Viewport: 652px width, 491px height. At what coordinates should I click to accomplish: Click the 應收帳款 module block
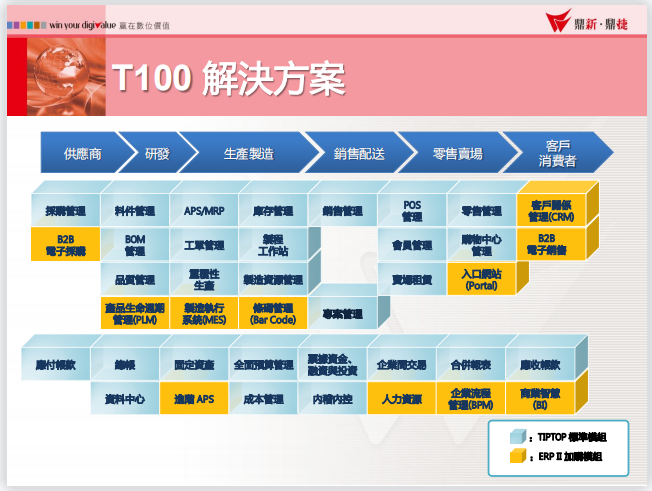[540, 365]
